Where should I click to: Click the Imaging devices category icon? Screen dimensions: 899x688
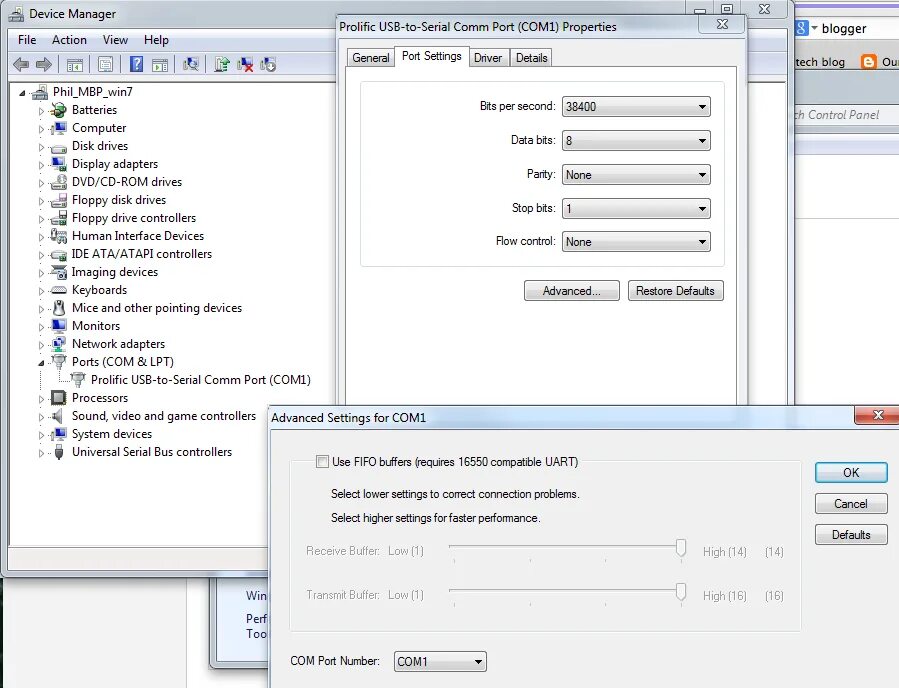pos(58,272)
